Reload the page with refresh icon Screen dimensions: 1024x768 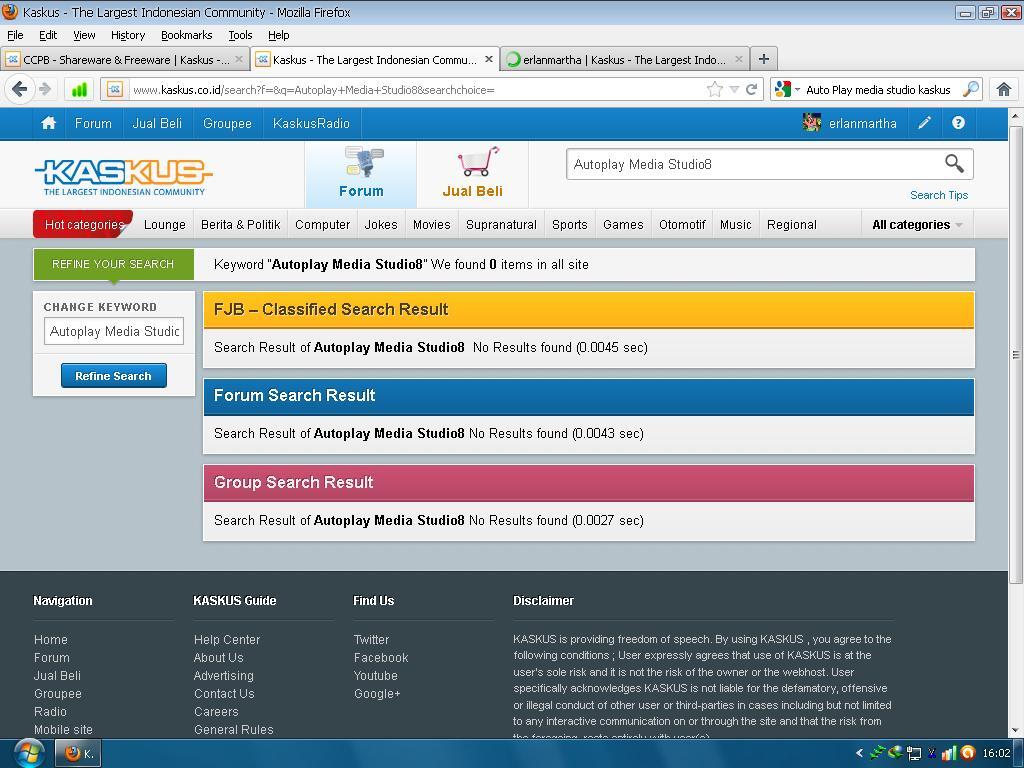click(x=752, y=89)
